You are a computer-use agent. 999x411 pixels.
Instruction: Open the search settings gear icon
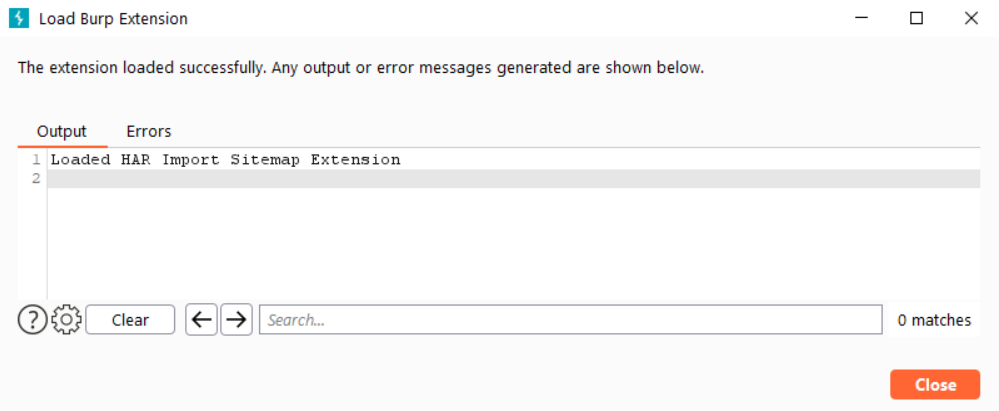point(66,320)
